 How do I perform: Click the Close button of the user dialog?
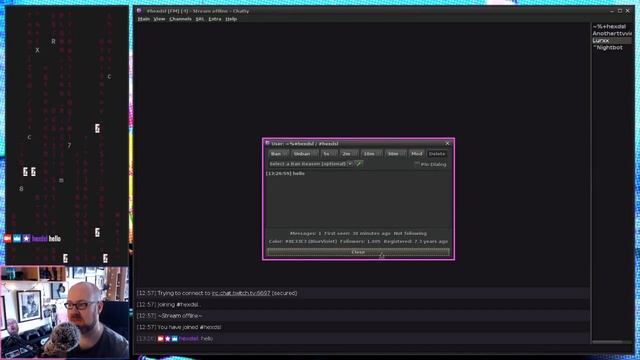(x=358, y=252)
